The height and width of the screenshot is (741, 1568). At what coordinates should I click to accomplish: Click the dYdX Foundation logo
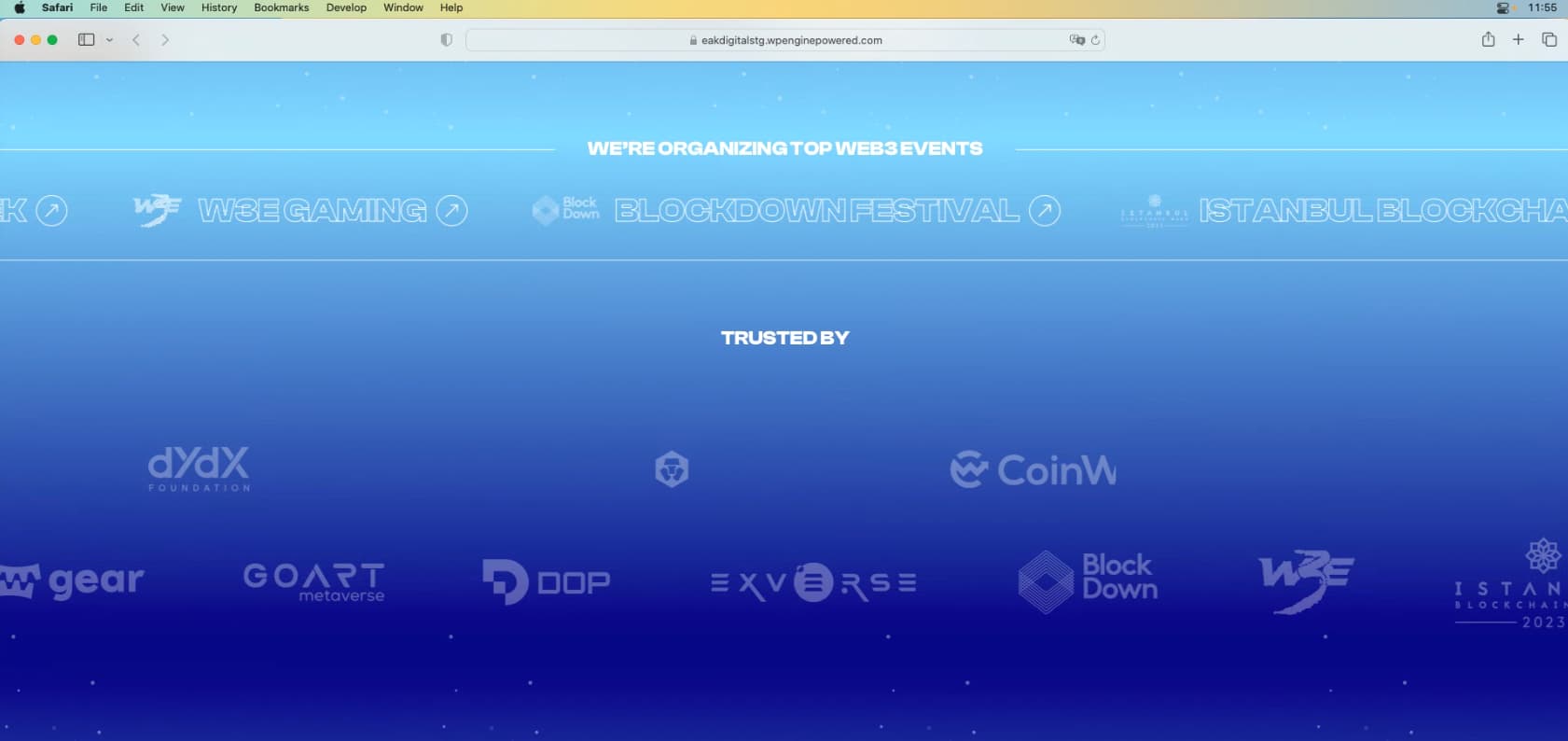pos(199,468)
